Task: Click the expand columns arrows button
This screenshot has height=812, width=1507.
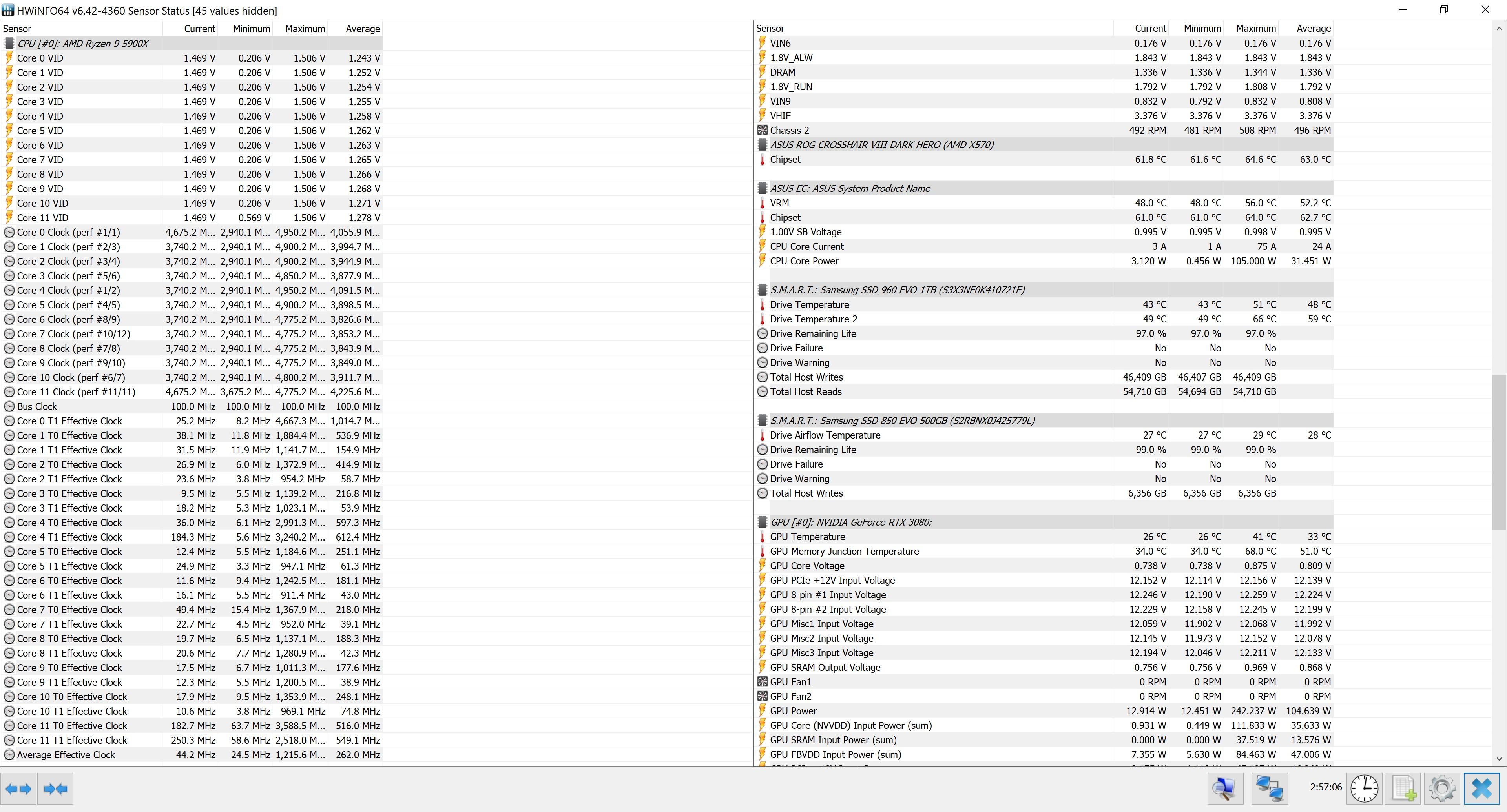Action: pos(18,788)
